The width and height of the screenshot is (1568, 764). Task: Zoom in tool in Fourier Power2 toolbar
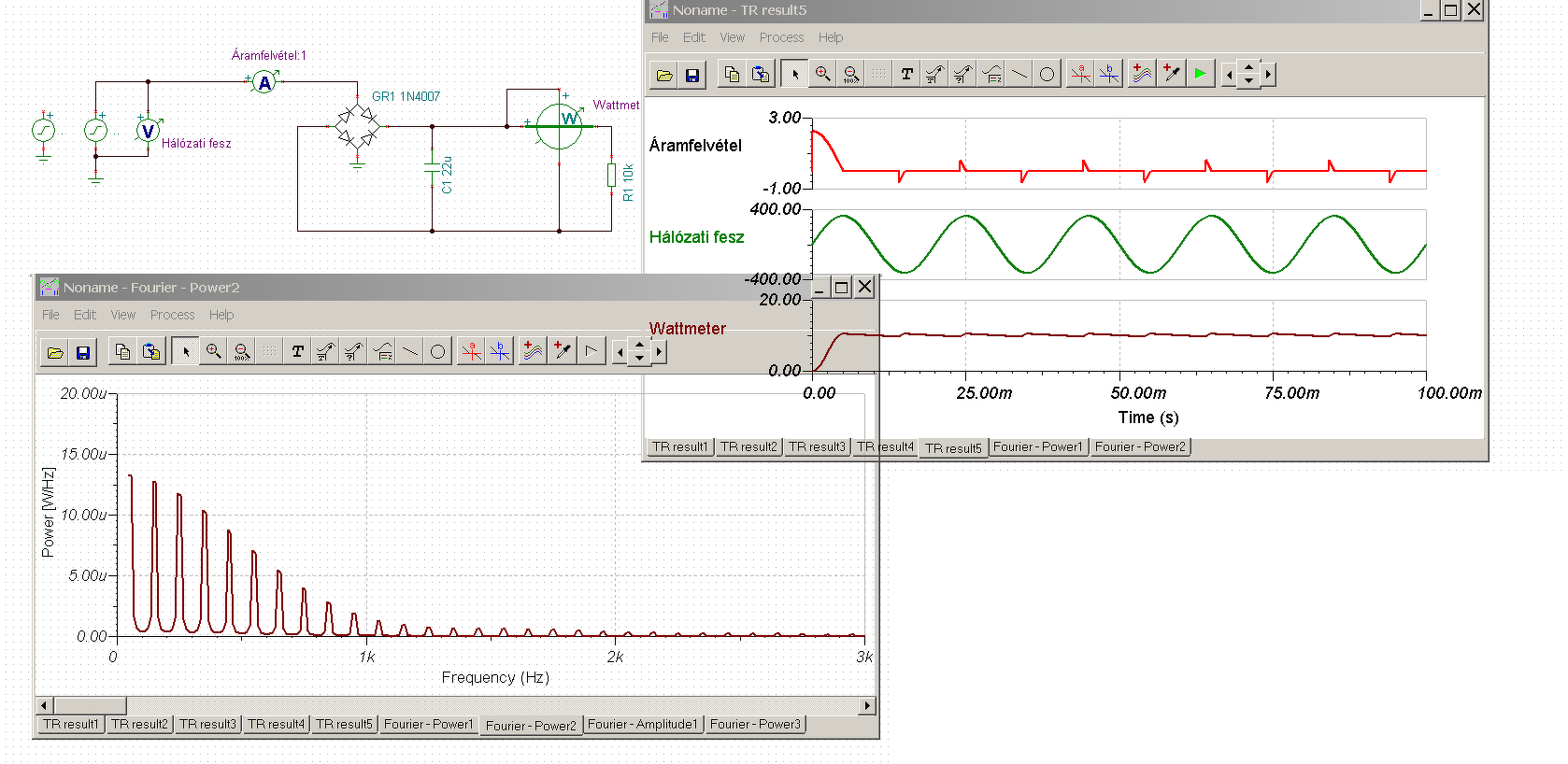click(x=214, y=351)
